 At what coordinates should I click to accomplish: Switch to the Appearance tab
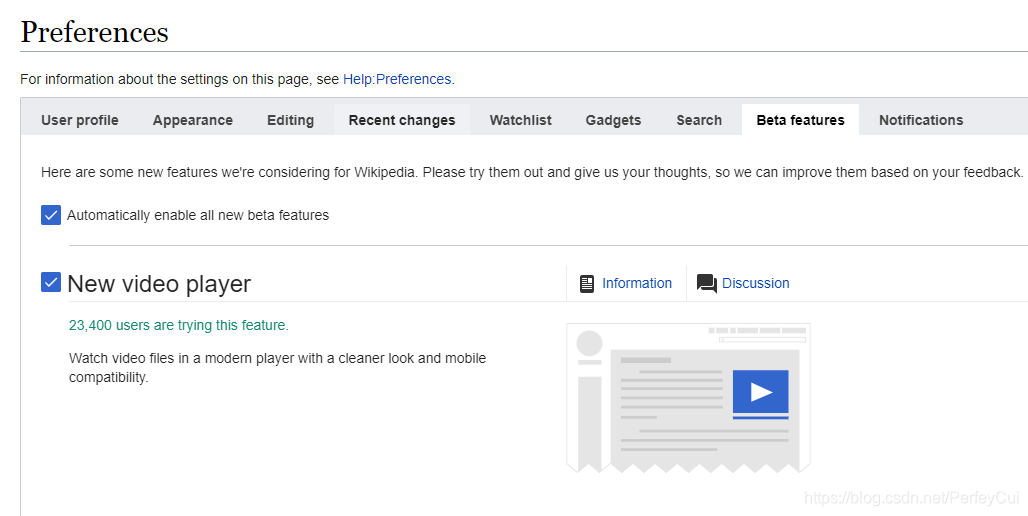(x=193, y=120)
